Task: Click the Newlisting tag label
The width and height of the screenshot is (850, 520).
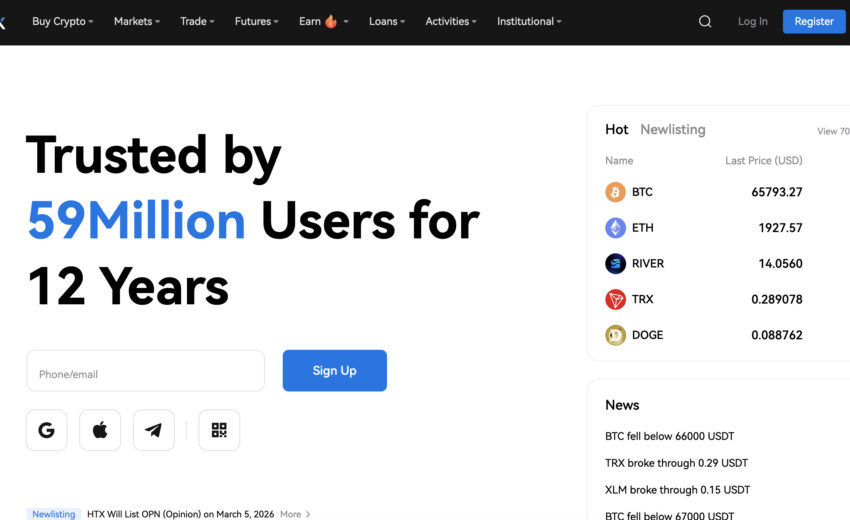Action: tap(54, 514)
